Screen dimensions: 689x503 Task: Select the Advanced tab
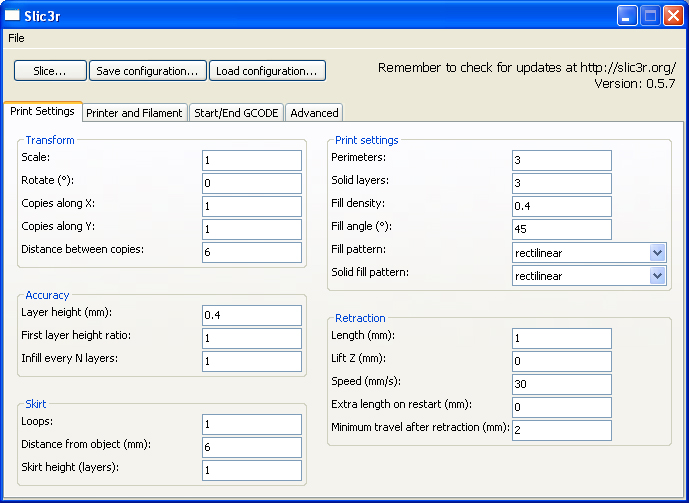314,113
